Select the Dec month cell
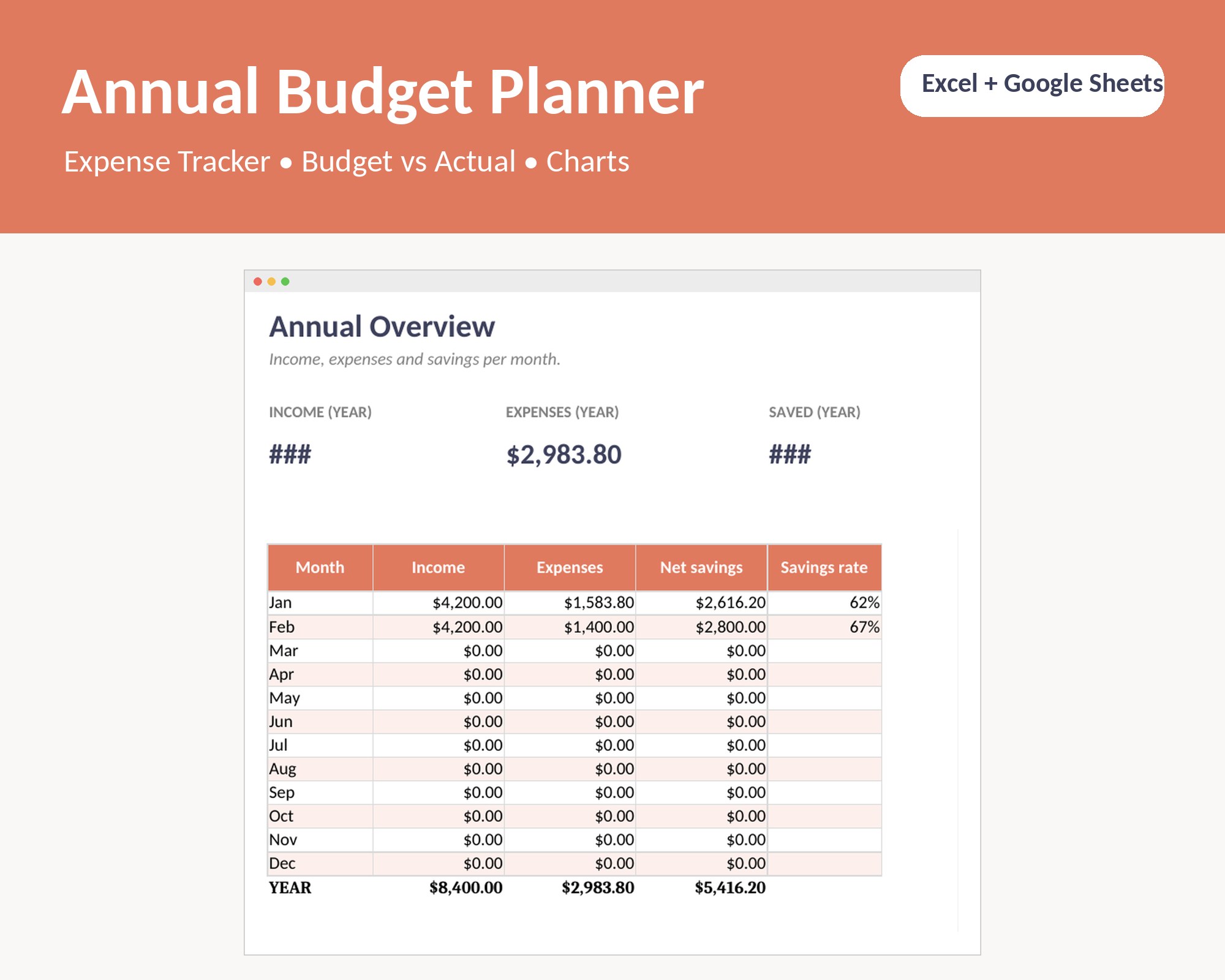The image size is (1225, 980). pos(320,864)
